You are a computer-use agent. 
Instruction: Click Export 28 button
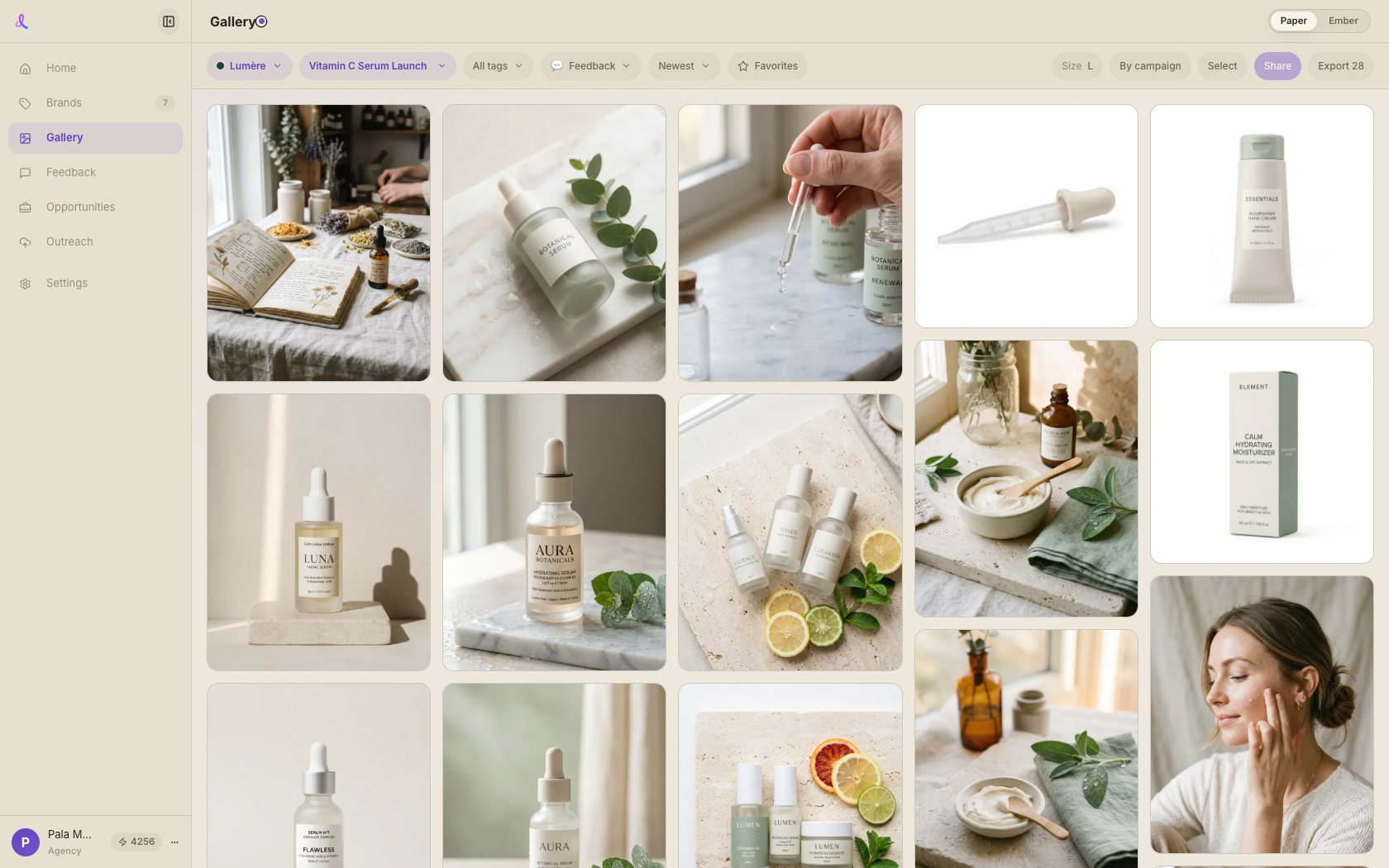[x=1341, y=66]
